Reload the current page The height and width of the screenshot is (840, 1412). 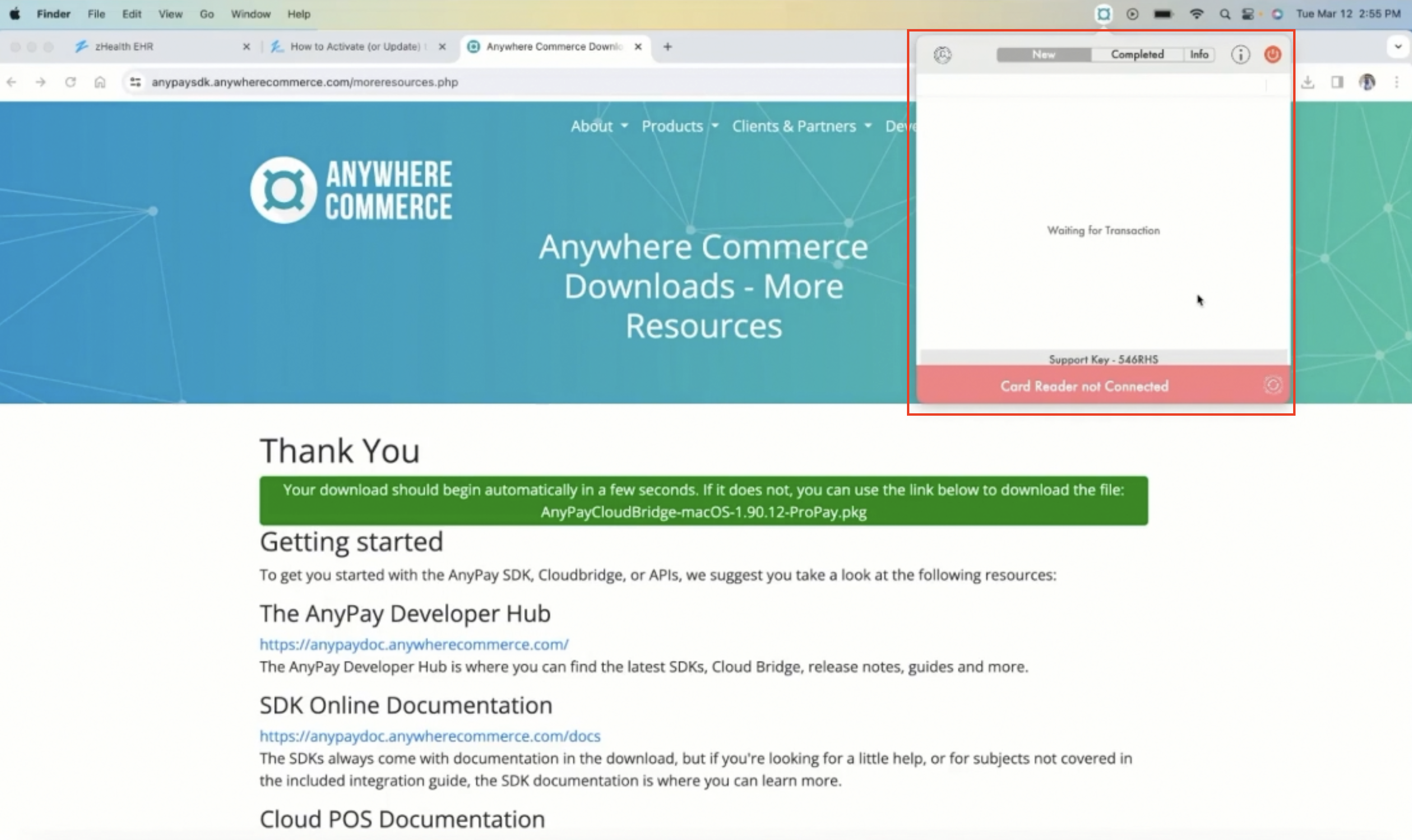click(x=70, y=82)
